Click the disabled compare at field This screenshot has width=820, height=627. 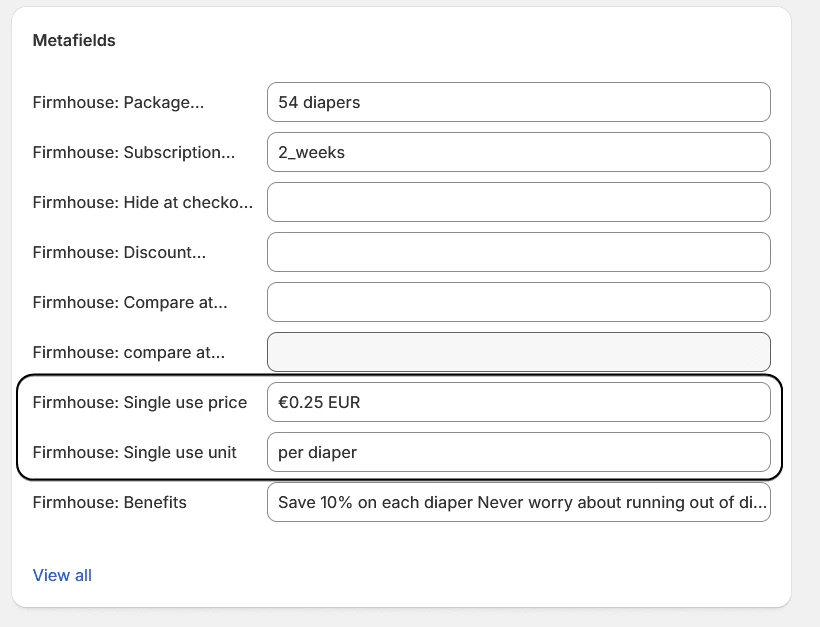point(518,351)
